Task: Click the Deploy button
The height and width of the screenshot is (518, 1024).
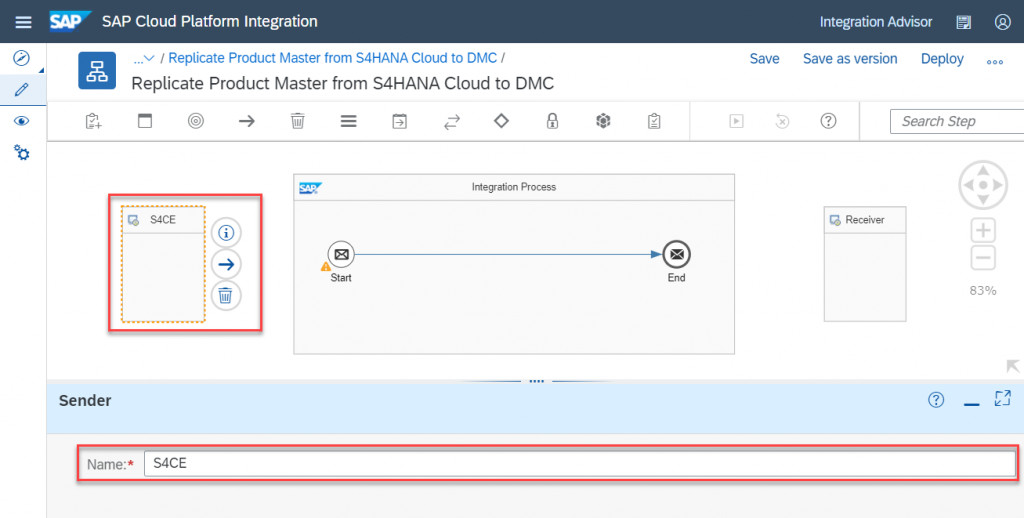Action: coord(942,59)
